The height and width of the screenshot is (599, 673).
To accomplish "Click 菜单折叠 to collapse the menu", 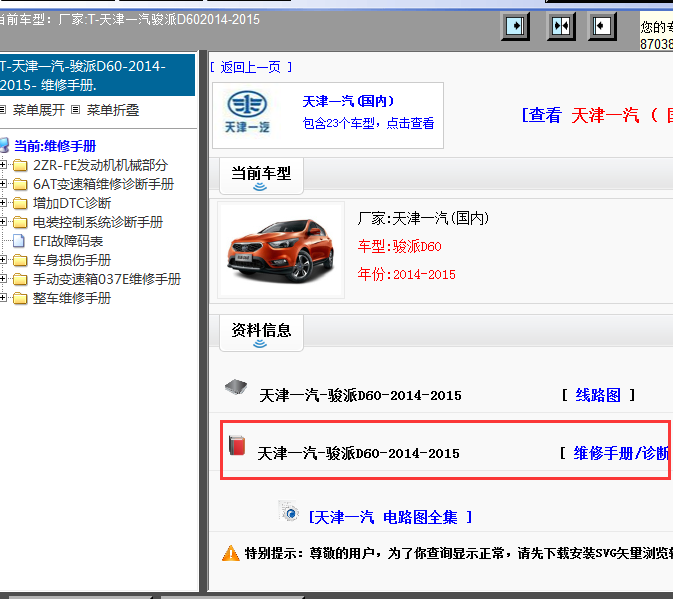I will [x=113, y=110].
